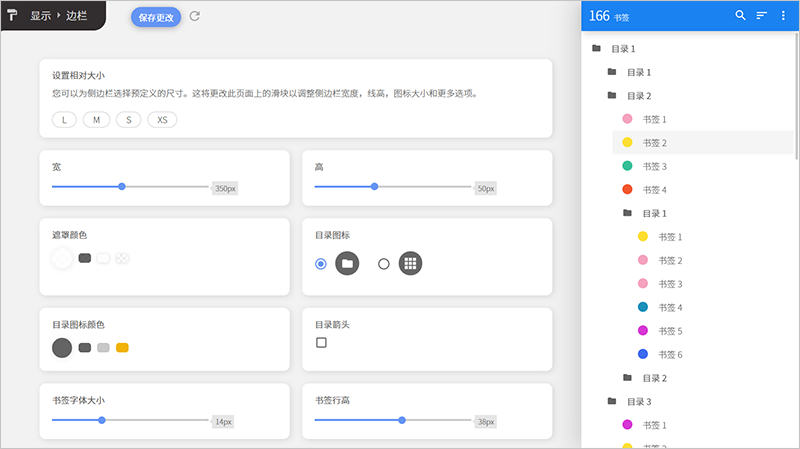Select the folder-style radio button under 目录图标
The height and width of the screenshot is (449, 800).
tap(321, 264)
